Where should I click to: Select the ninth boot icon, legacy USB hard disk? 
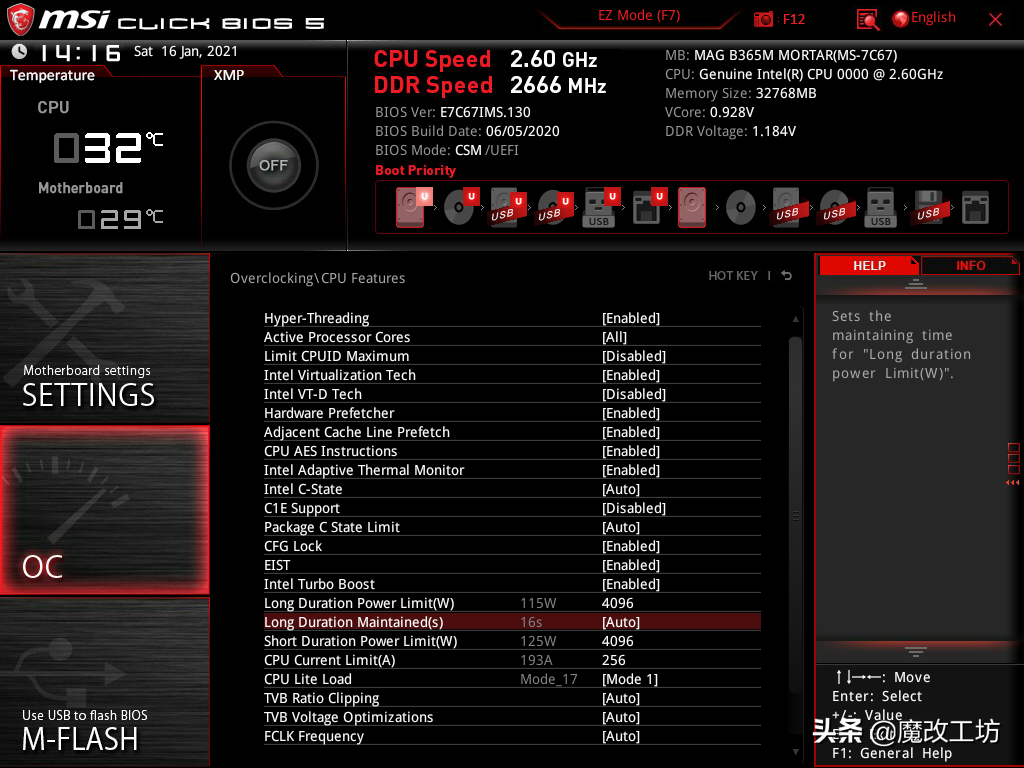point(787,207)
